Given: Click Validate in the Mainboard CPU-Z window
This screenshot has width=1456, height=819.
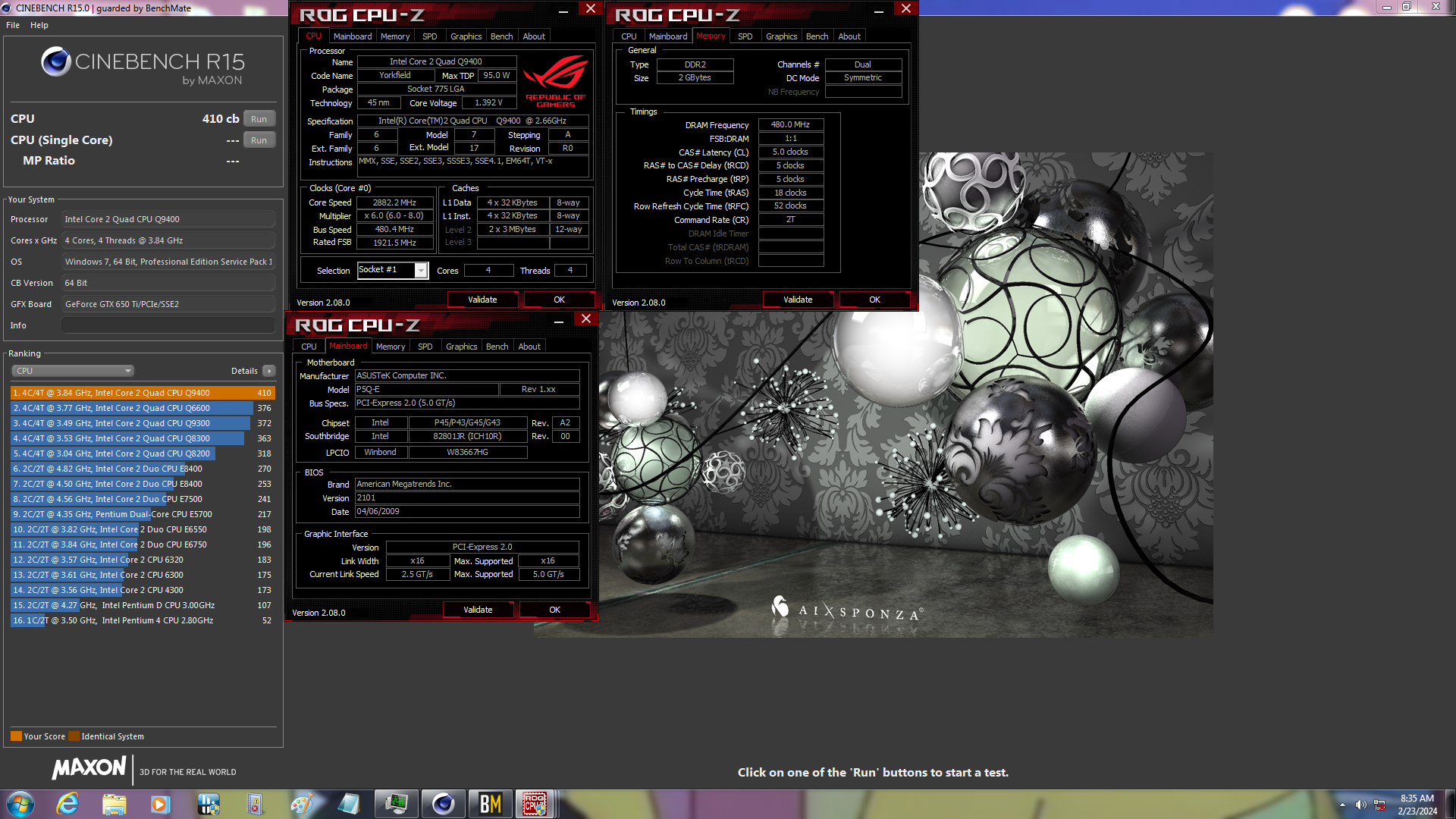Looking at the screenshot, I should click(x=478, y=610).
